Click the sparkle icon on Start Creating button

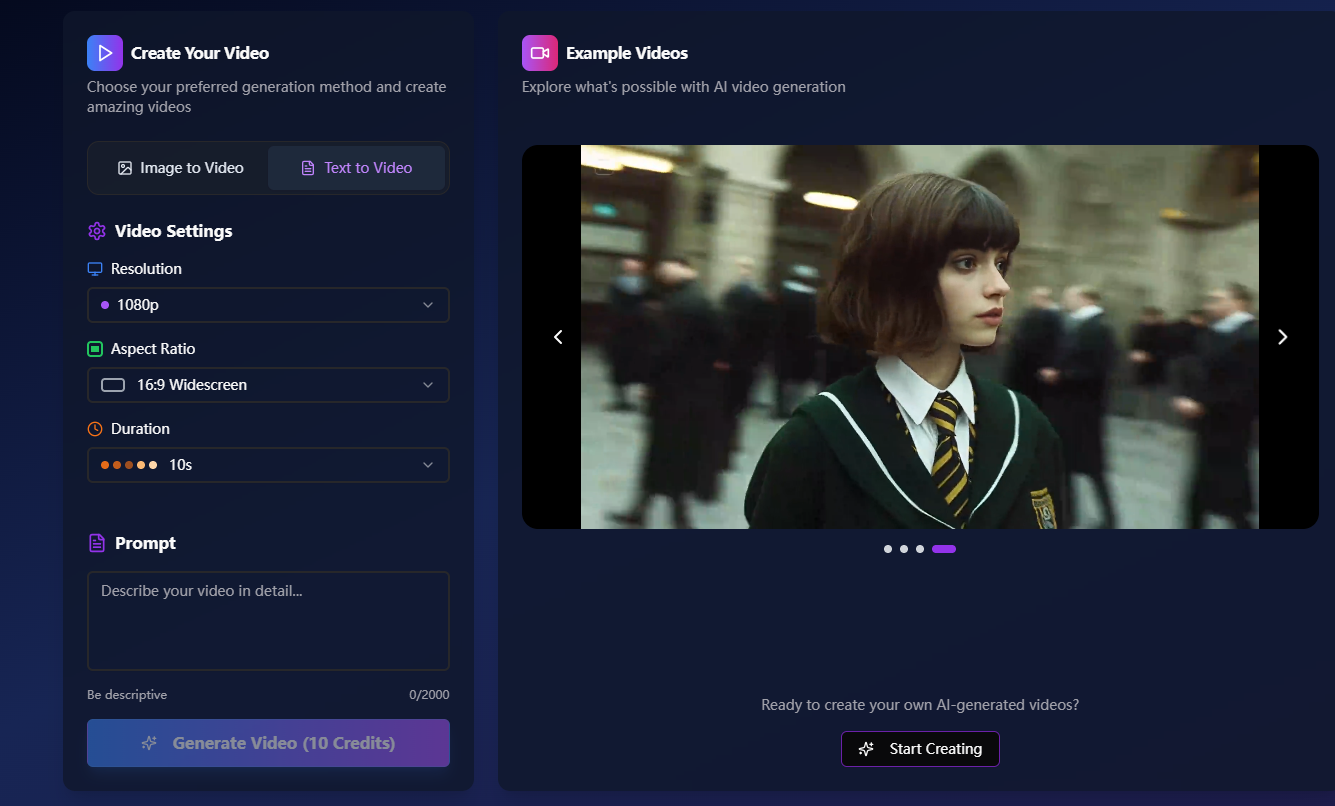(864, 748)
